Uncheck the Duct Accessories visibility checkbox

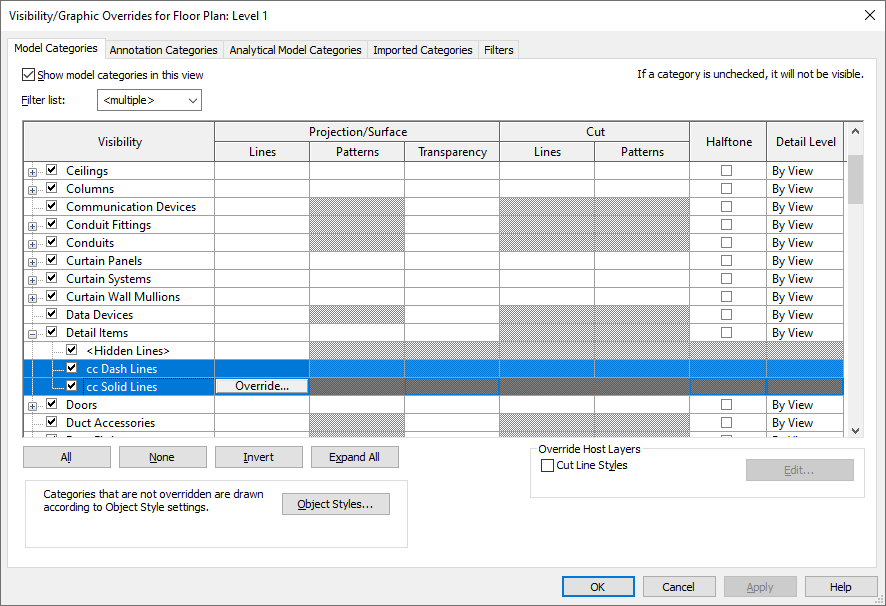(x=52, y=421)
